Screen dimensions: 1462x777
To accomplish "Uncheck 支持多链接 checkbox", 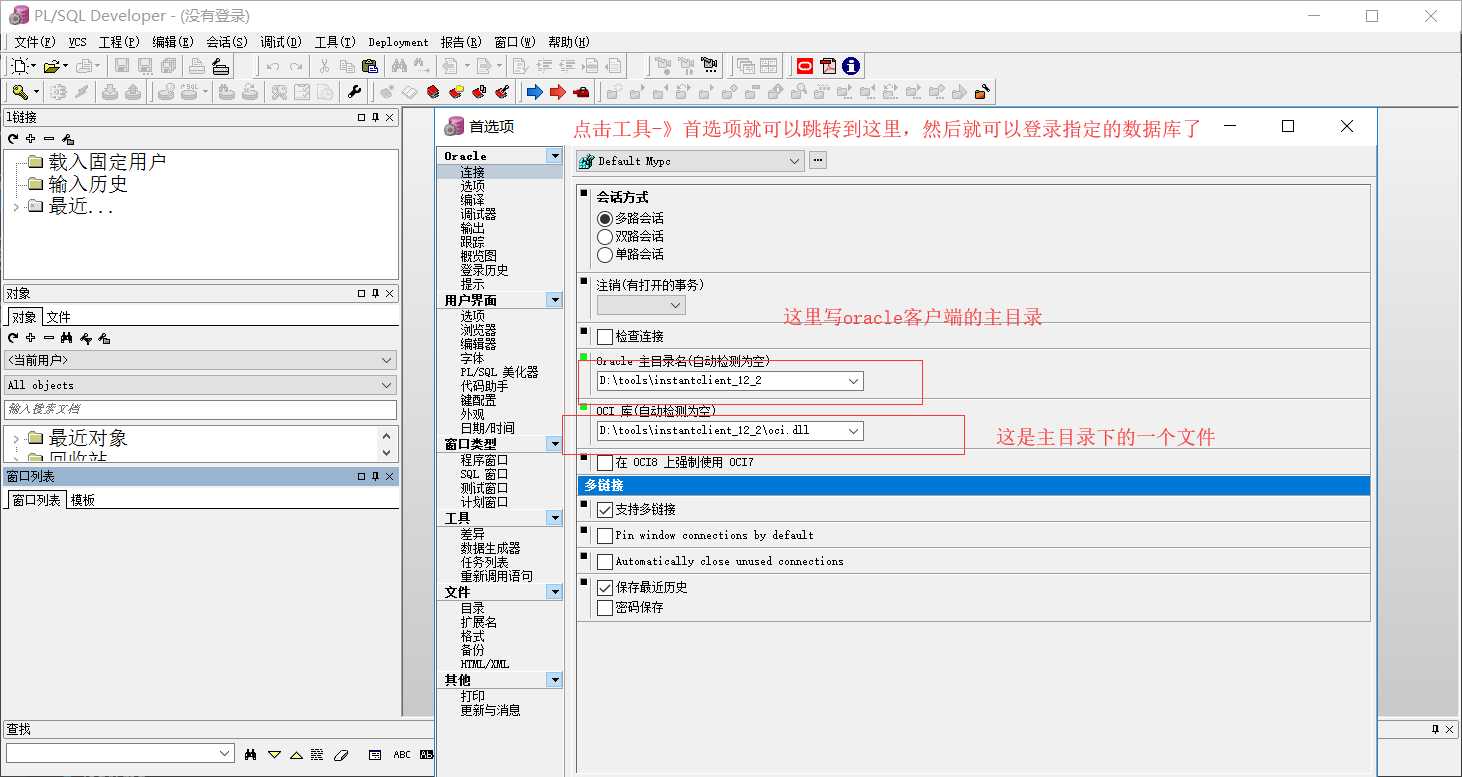I will click(x=605, y=509).
